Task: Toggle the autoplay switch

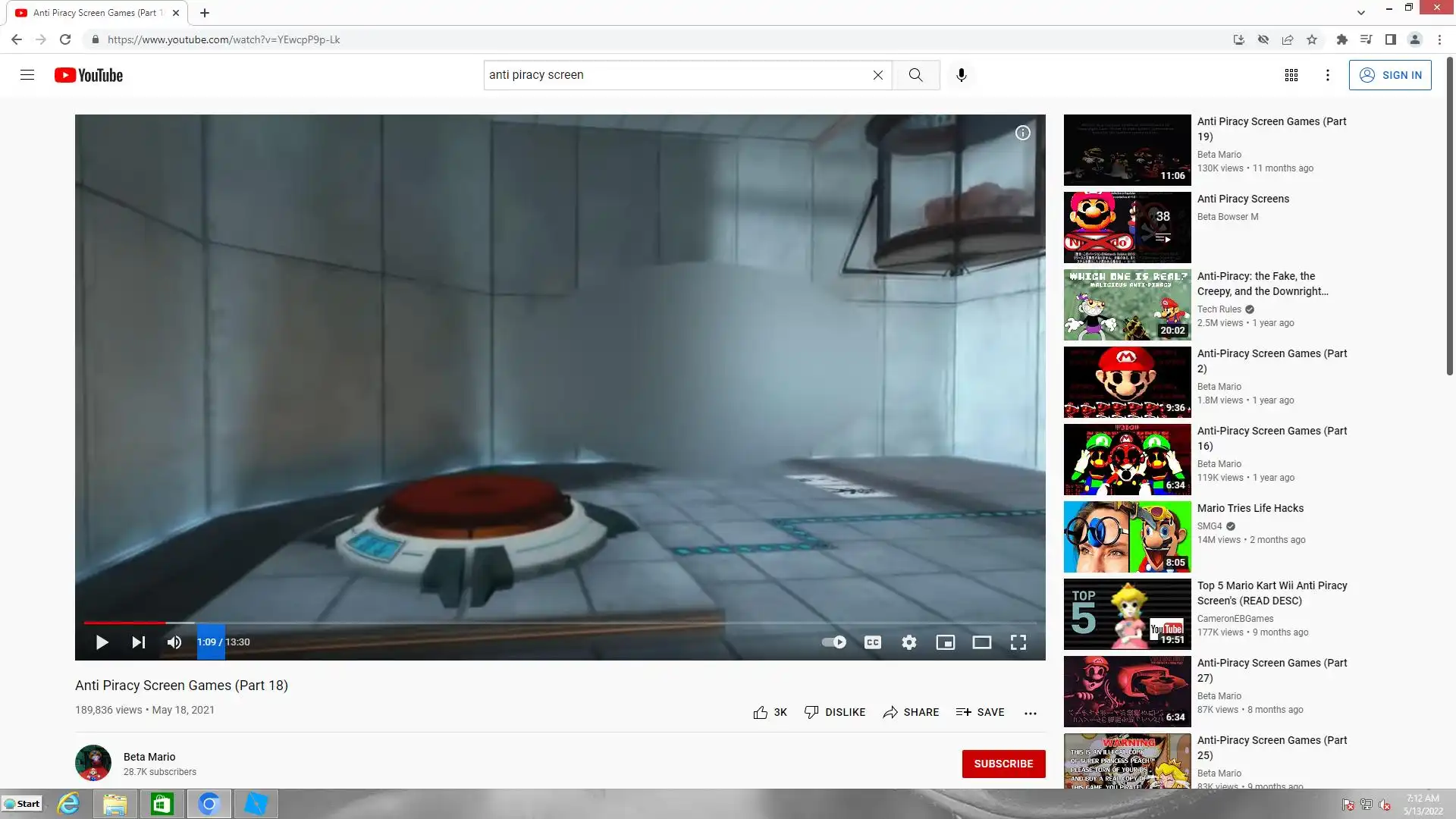Action: [834, 642]
